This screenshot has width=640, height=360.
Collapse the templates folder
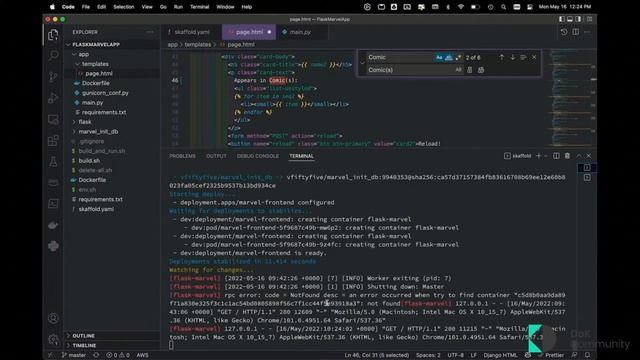(x=77, y=64)
